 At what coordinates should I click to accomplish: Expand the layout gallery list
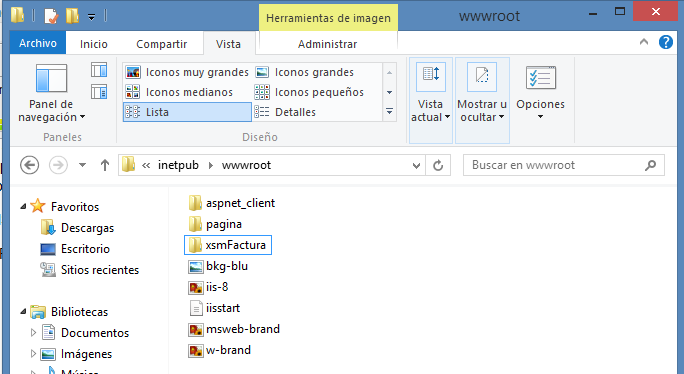click(x=390, y=112)
